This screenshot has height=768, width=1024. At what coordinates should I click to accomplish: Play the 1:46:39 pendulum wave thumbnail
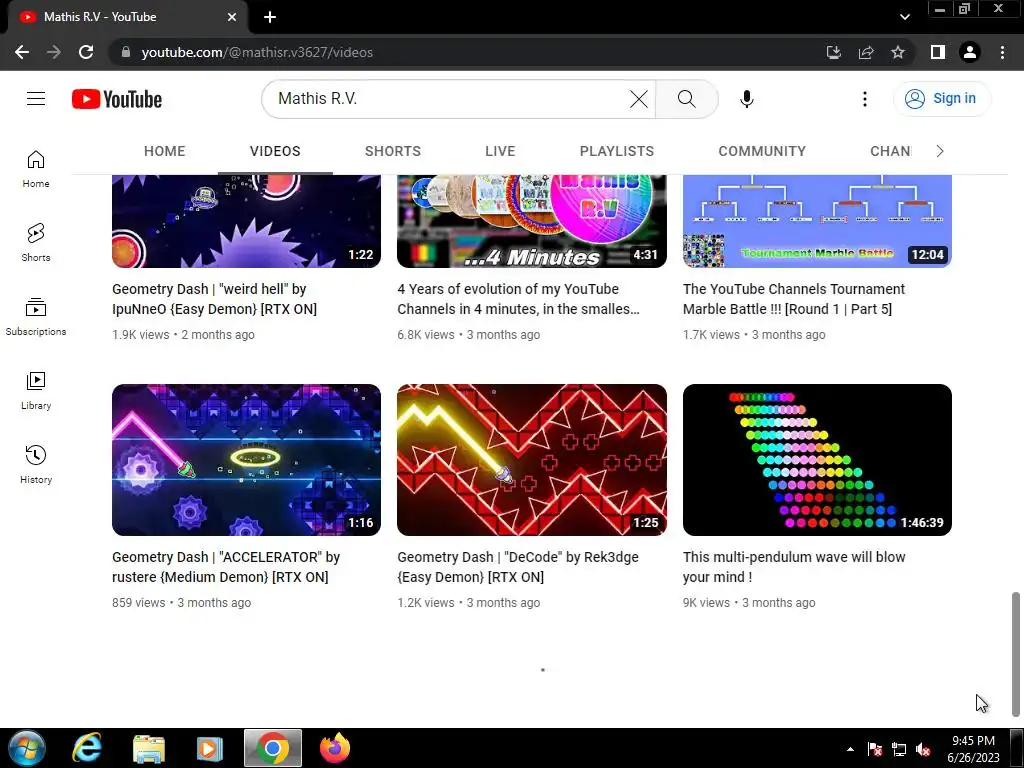pyautogui.click(x=817, y=460)
